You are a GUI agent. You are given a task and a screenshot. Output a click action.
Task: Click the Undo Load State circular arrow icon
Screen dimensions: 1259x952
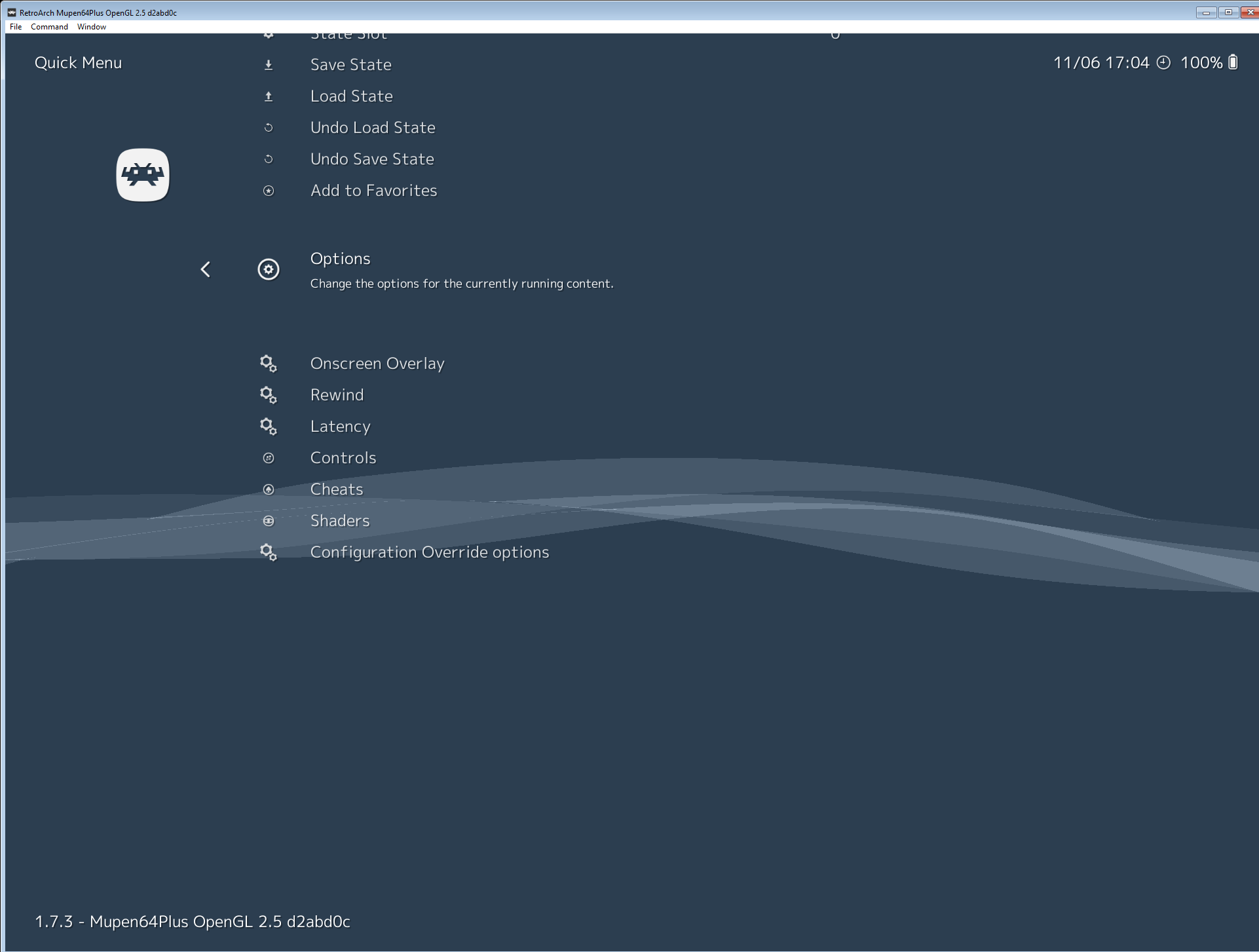269,128
